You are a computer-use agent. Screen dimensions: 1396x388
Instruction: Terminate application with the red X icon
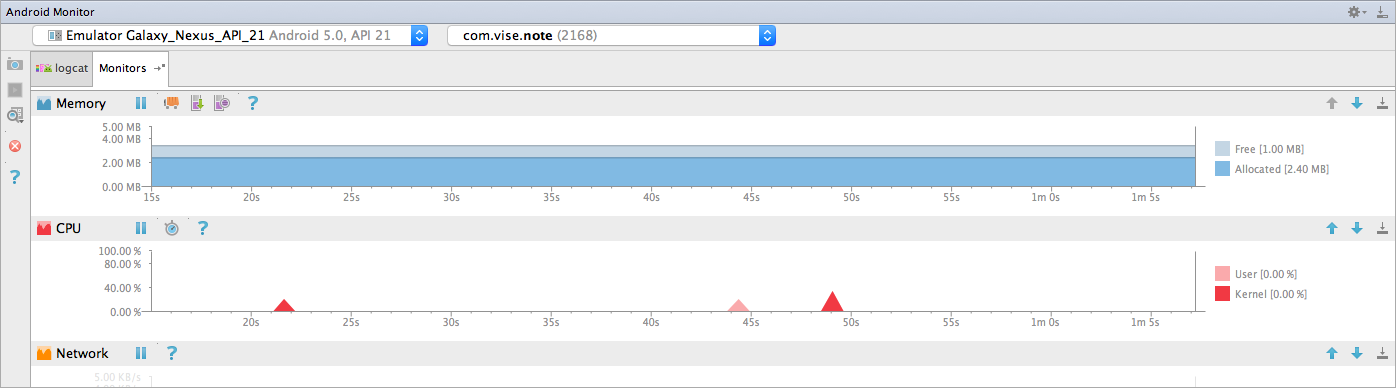[15, 146]
